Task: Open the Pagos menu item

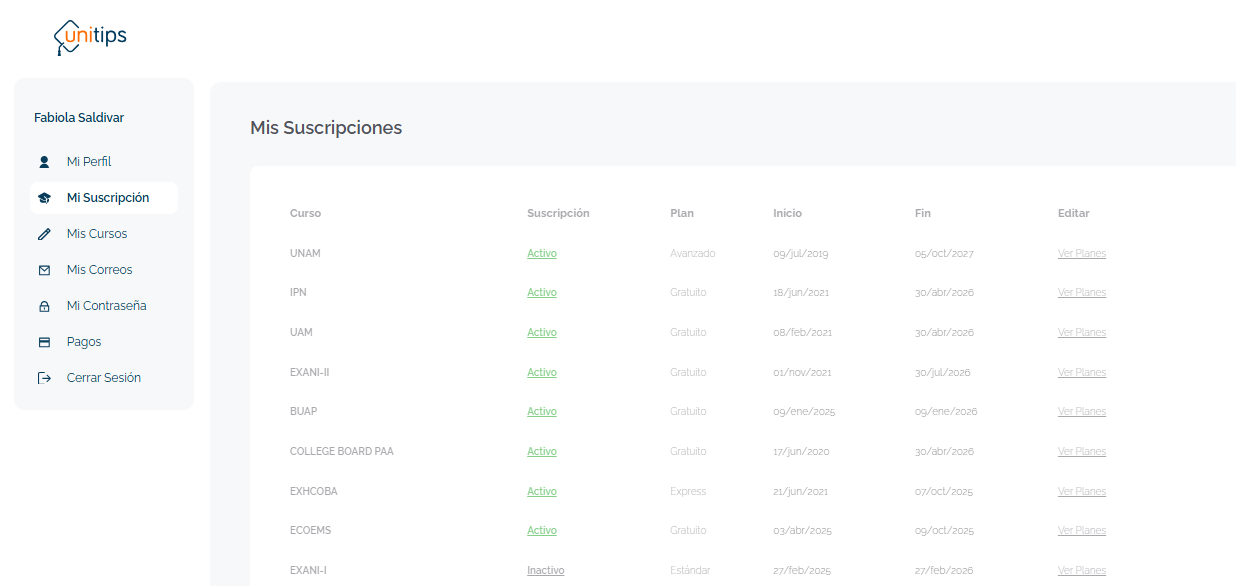Action: pos(84,342)
